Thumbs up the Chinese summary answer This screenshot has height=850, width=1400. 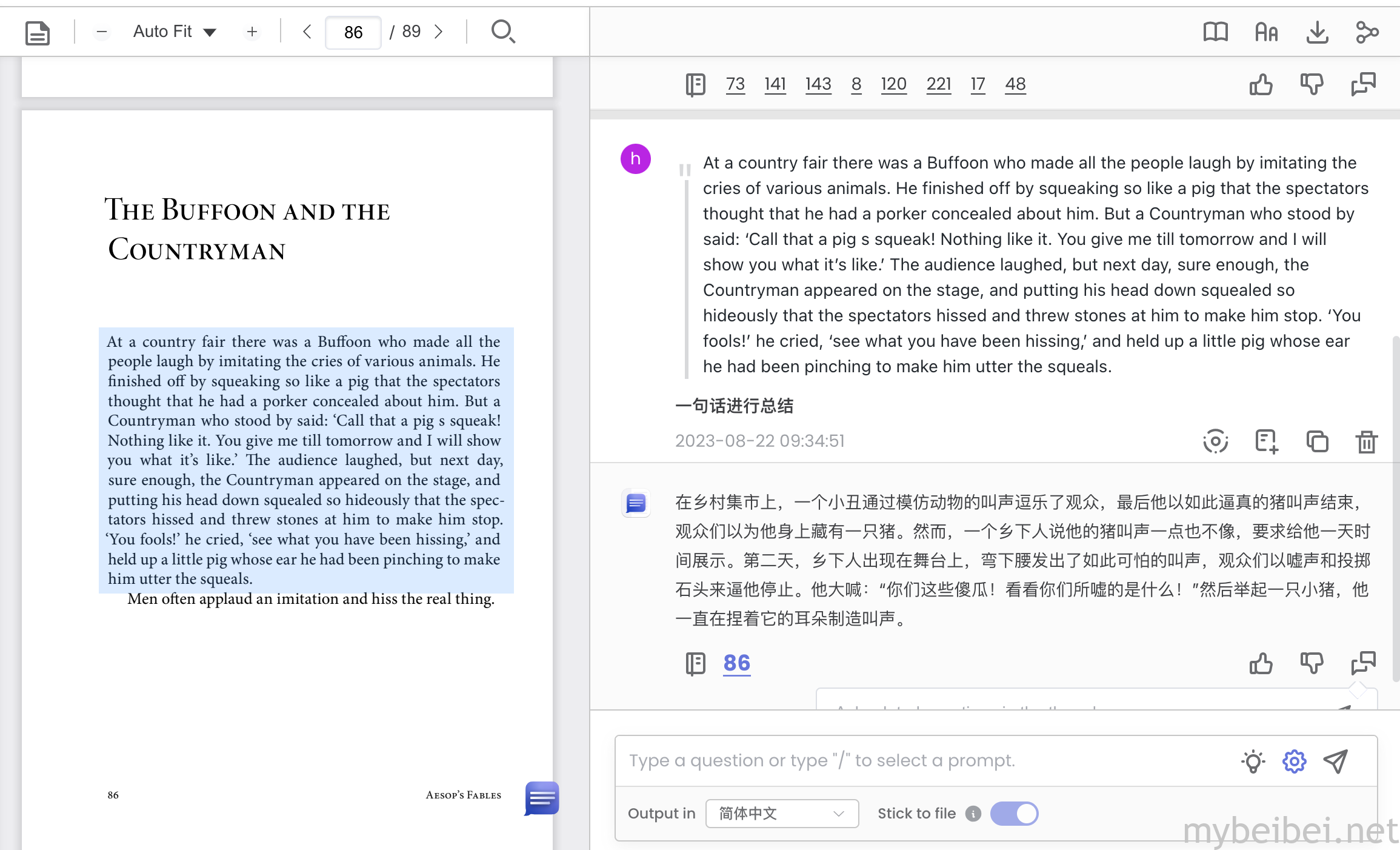(1261, 663)
